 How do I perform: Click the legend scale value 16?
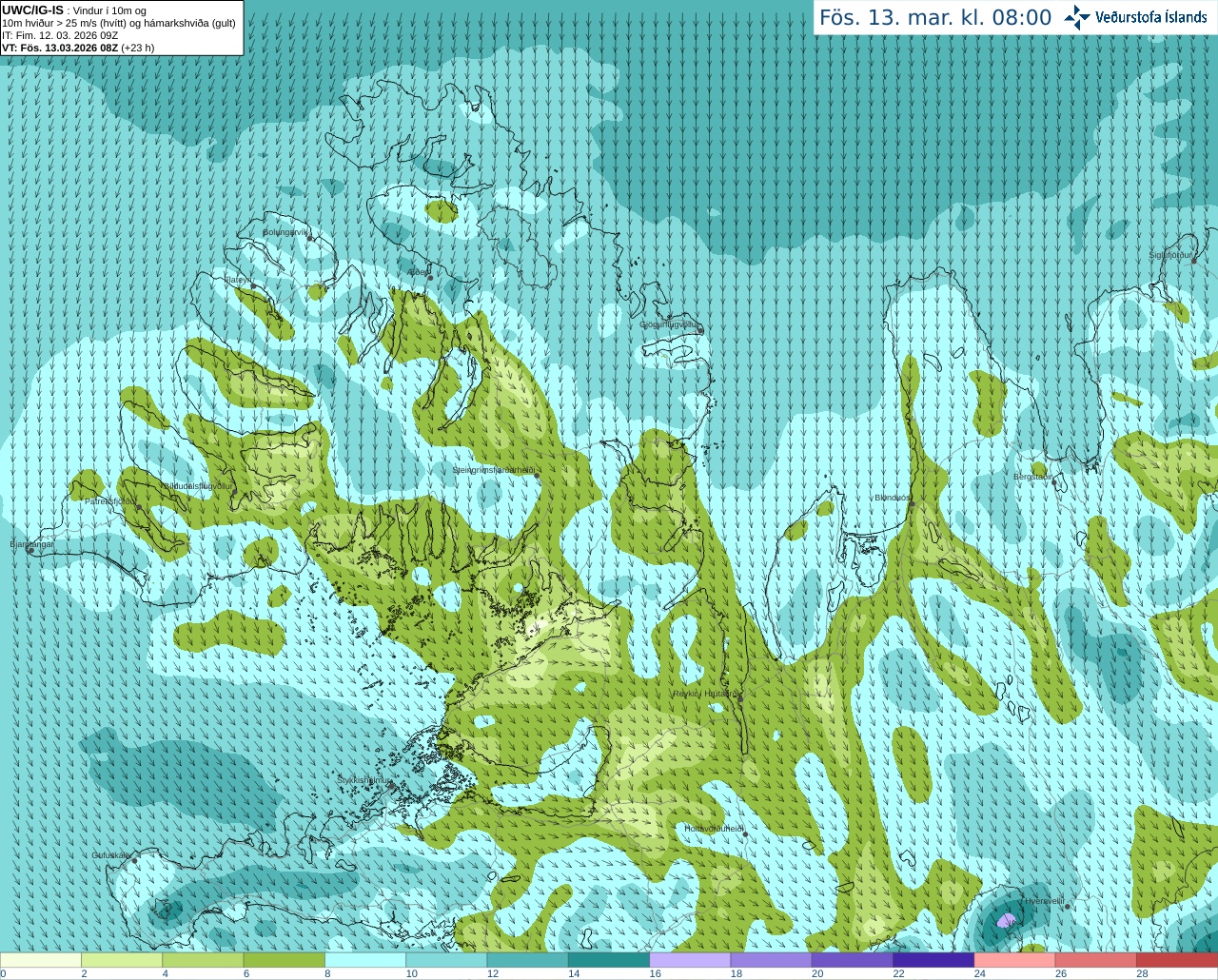pyautogui.click(x=655, y=973)
